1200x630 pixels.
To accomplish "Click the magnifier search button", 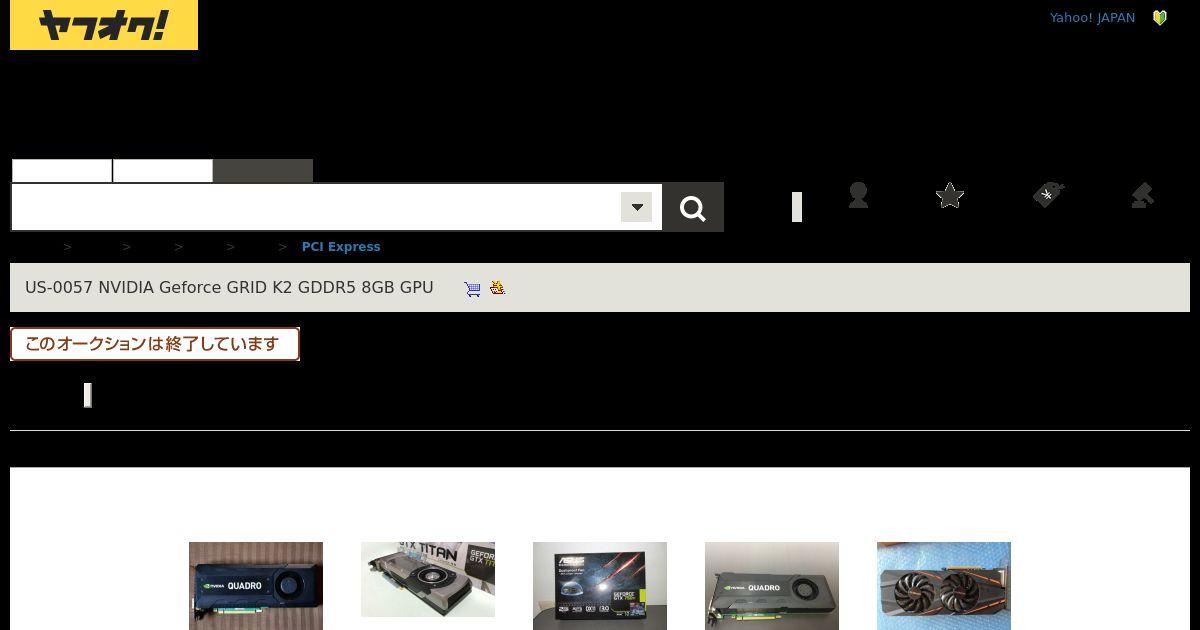I will tap(693, 207).
